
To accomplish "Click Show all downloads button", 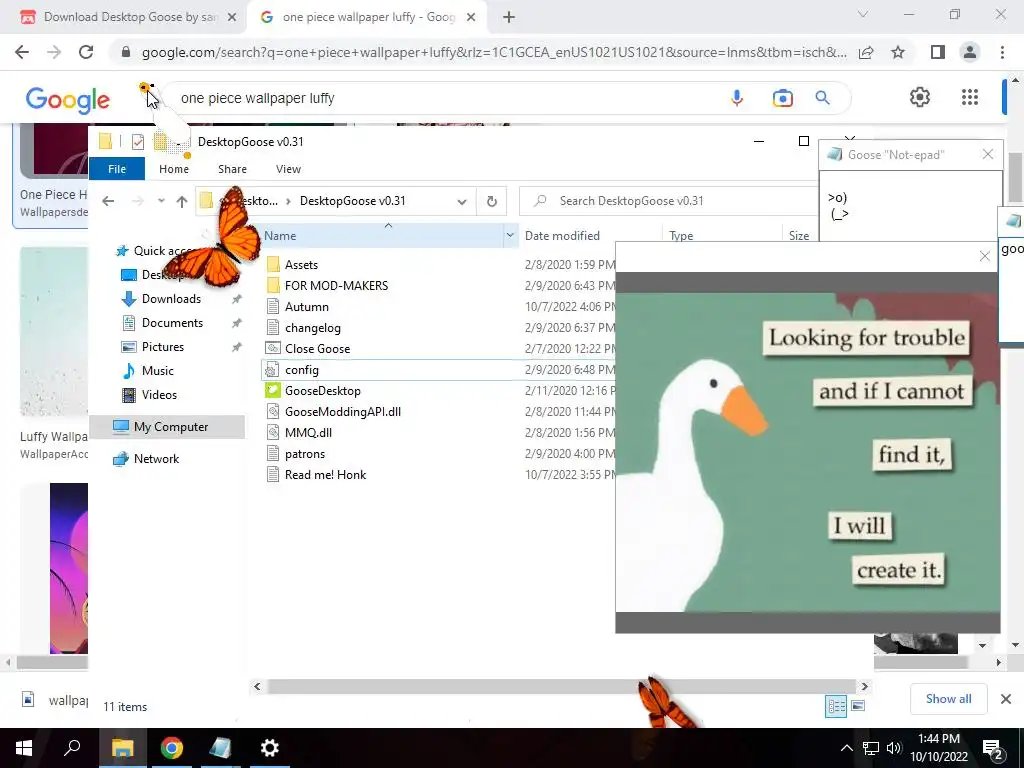I will [x=948, y=699].
